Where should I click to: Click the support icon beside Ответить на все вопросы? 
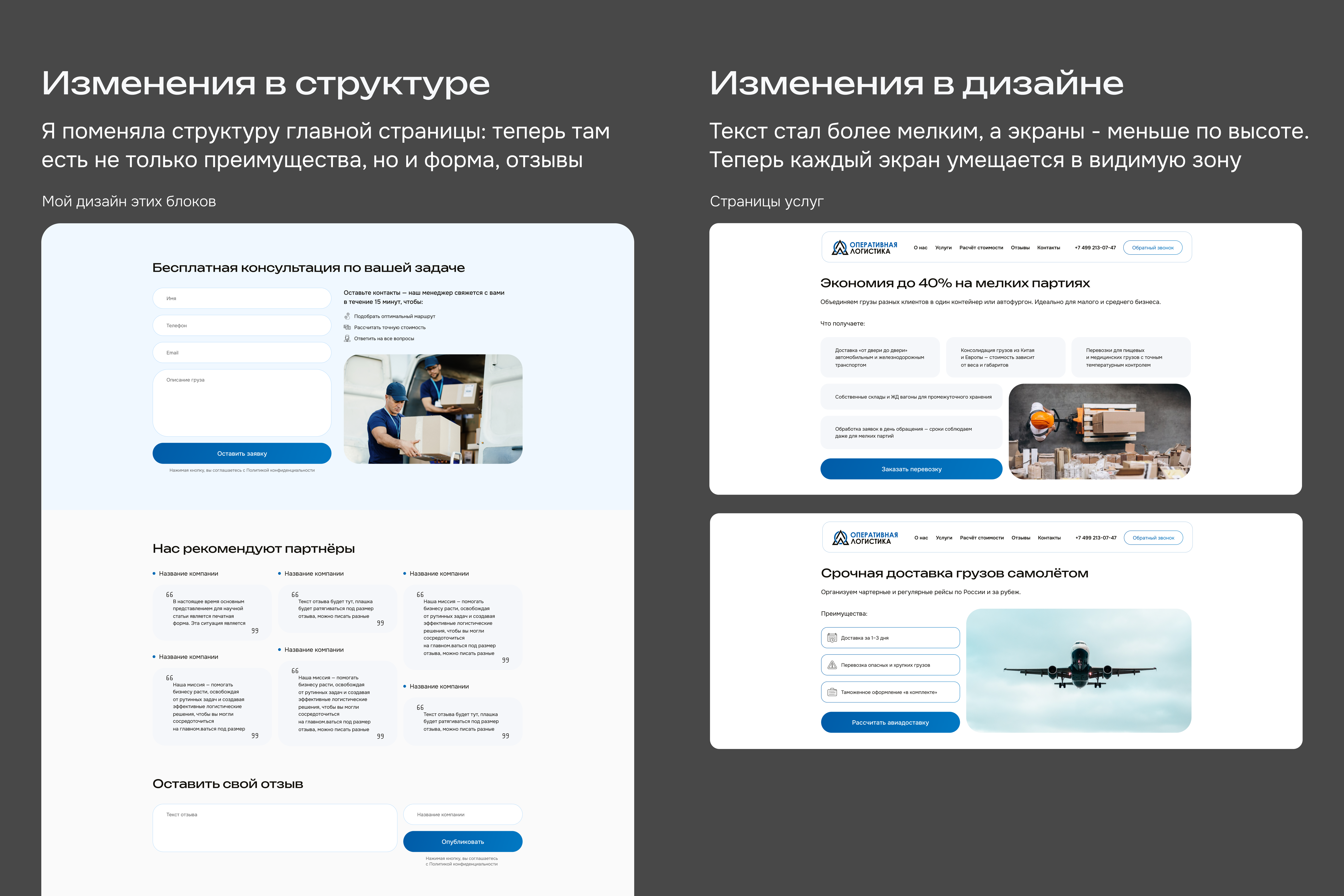[x=347, y=338]
